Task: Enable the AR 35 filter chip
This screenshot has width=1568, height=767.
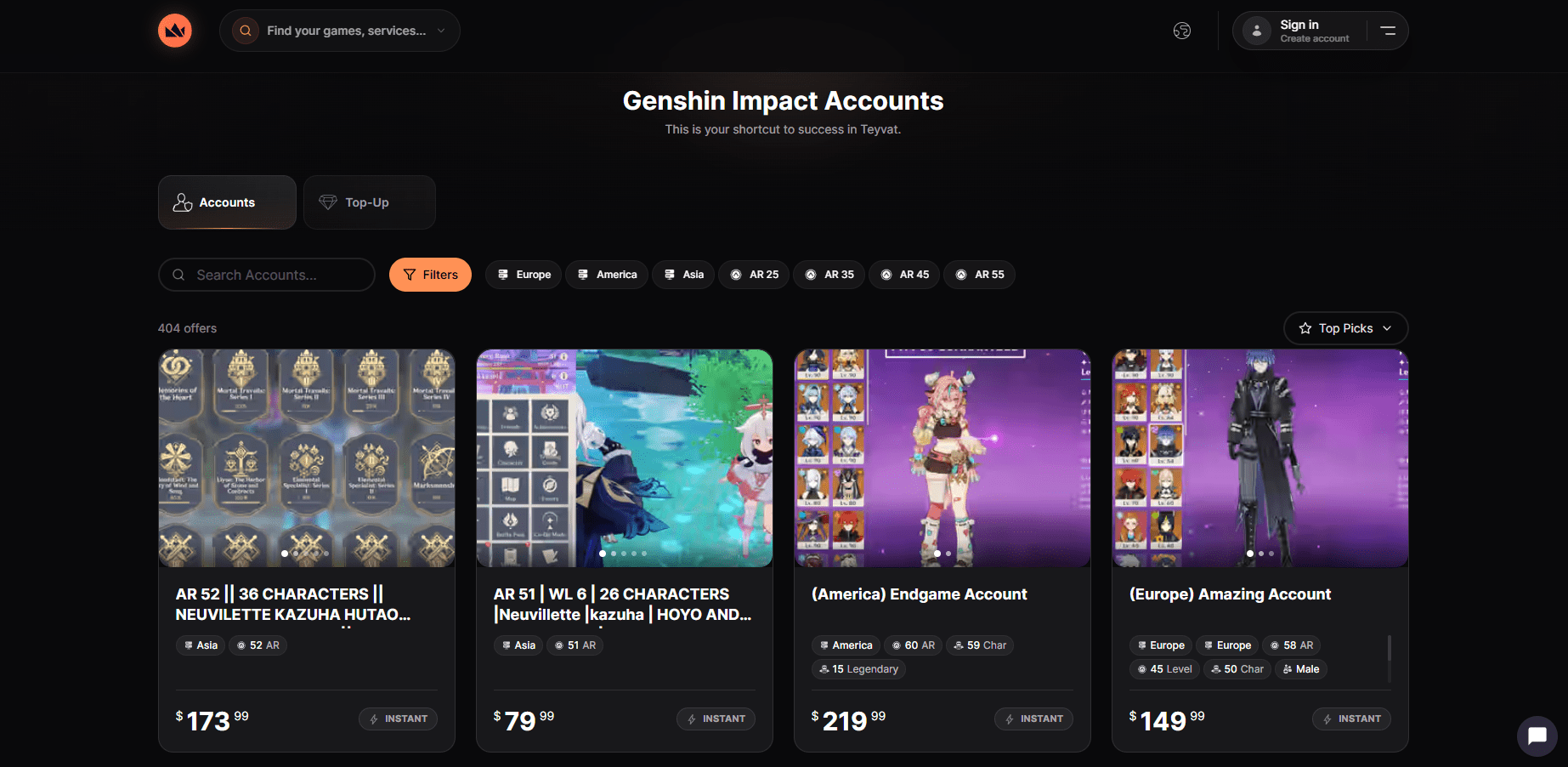Action: 829,275
